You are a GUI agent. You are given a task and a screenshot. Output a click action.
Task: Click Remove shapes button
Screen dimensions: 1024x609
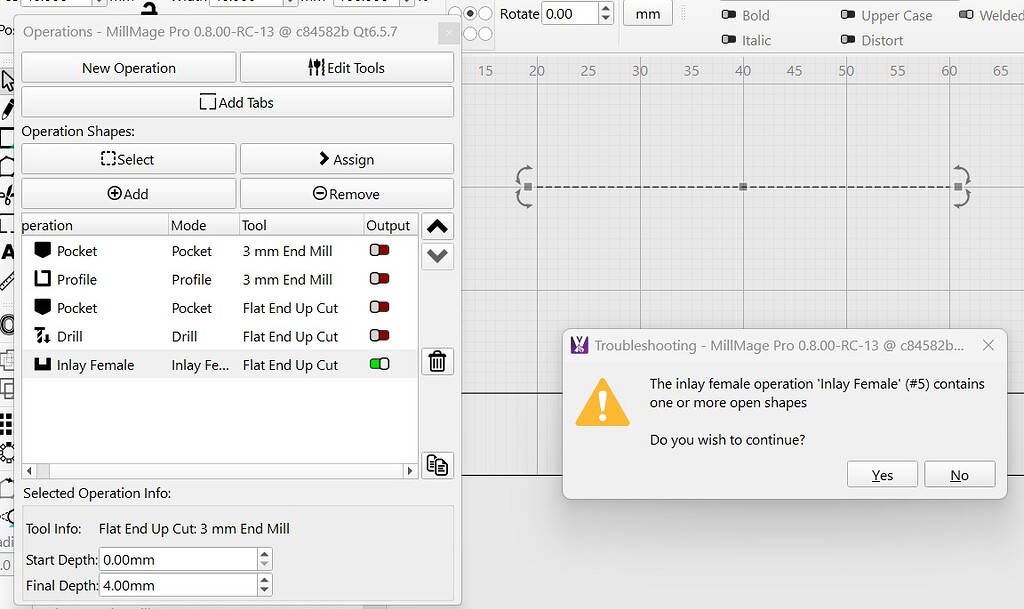[347, 194]
